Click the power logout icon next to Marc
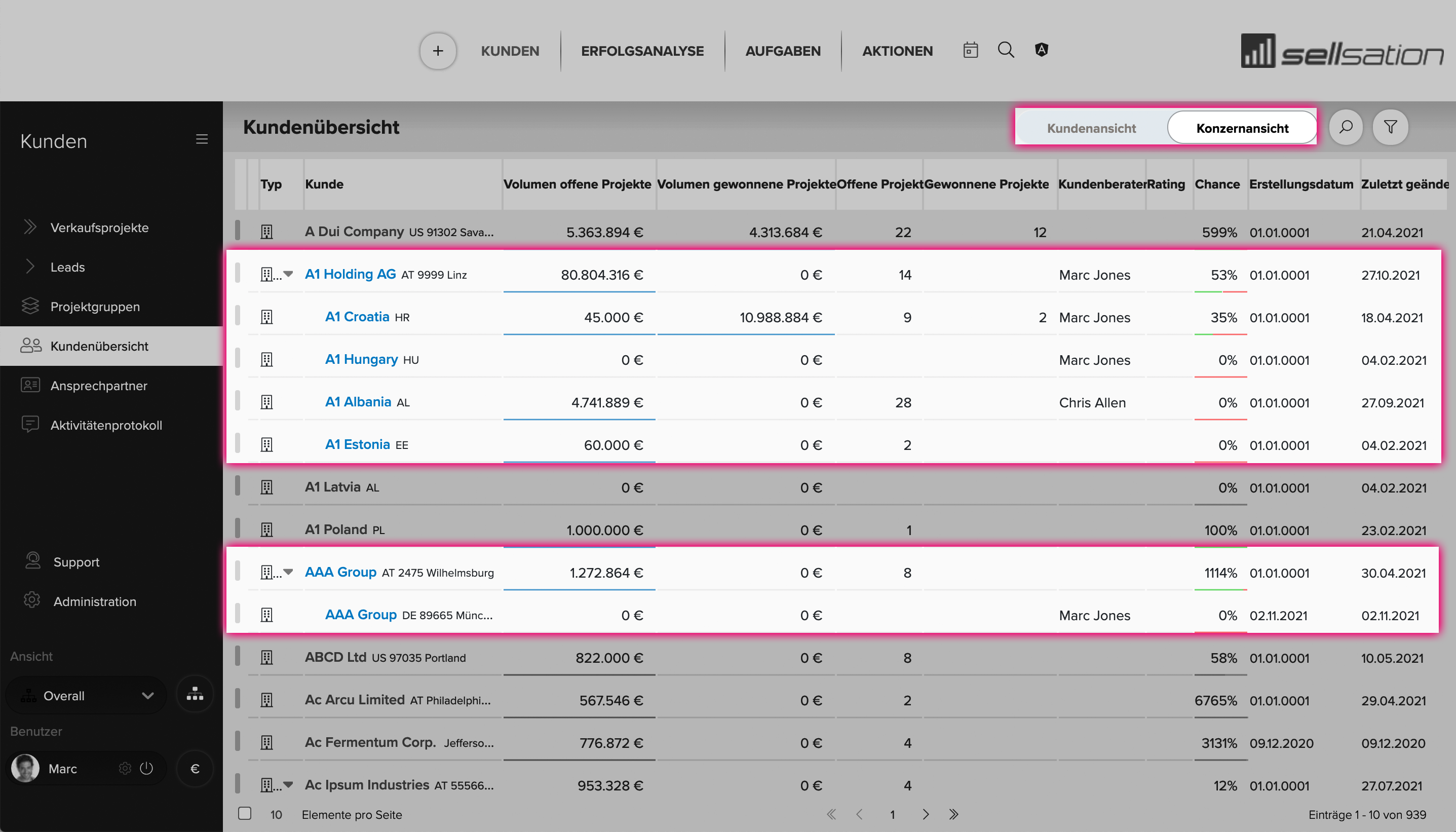Viewport: 1456px width, 832px height. pos(146,768)
